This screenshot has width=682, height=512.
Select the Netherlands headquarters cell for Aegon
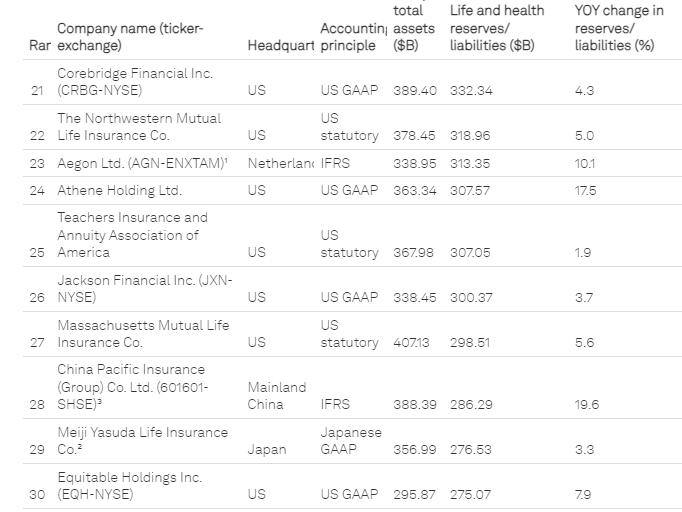[x=281, y=163]
